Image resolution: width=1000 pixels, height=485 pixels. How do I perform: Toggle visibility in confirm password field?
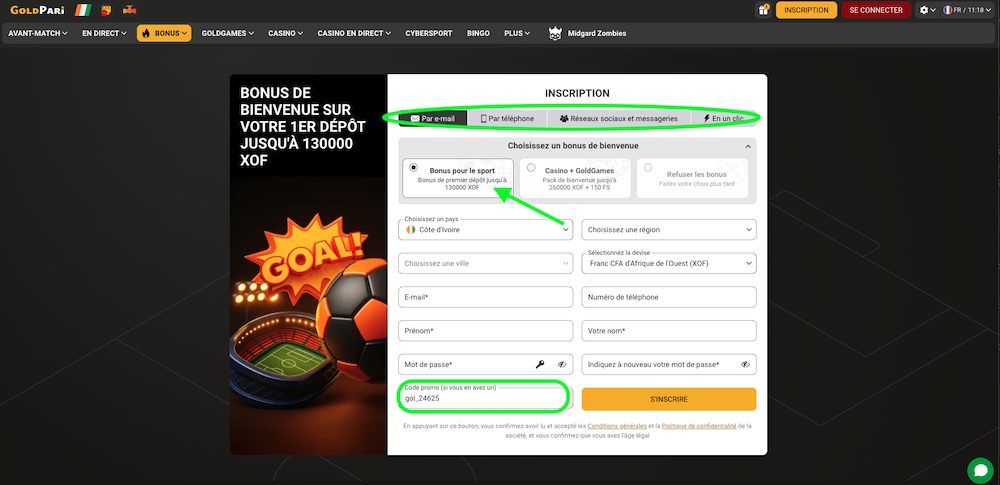[x=745, y=364]
